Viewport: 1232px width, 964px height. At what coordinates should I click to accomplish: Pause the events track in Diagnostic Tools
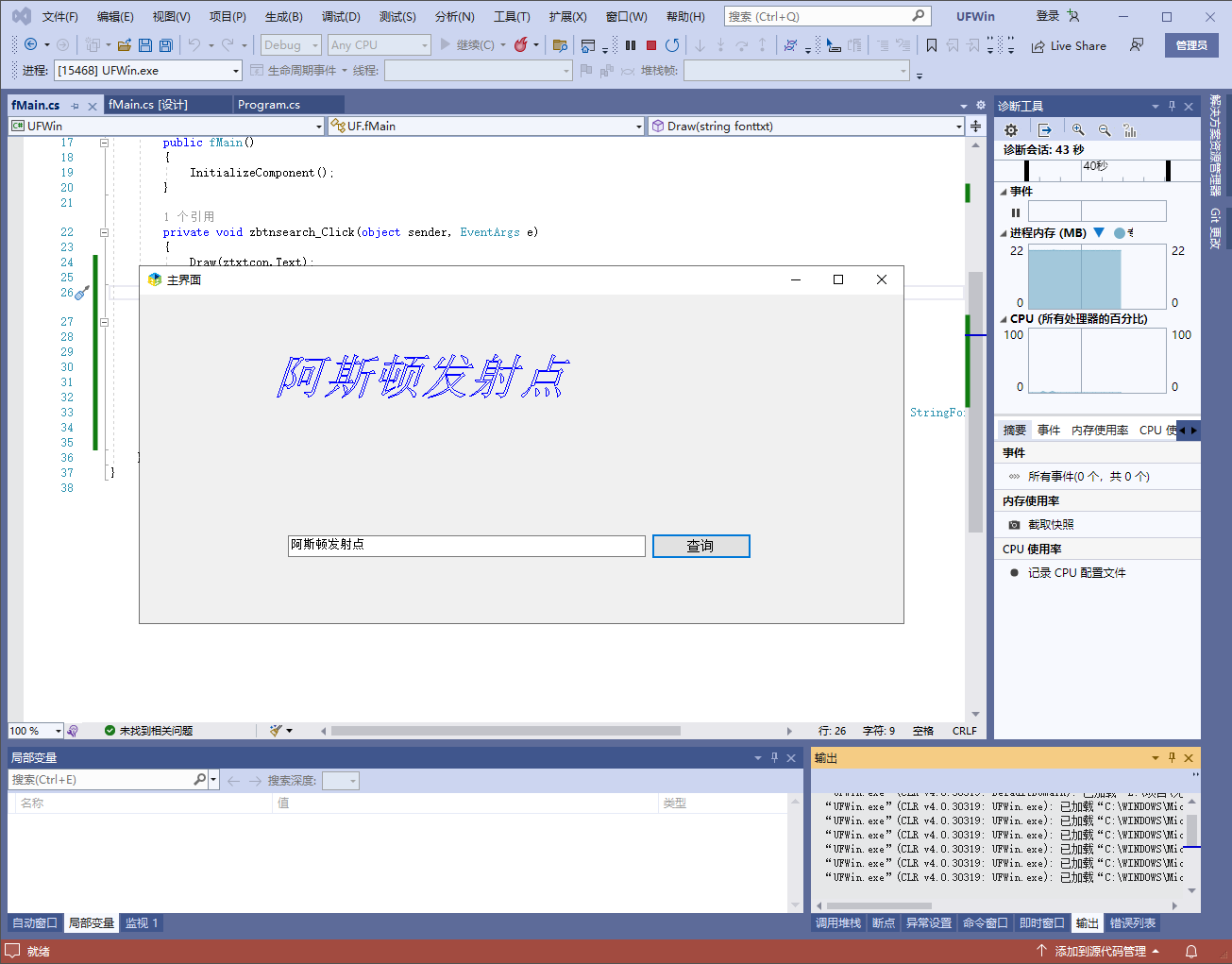[x=1016, y=212]
